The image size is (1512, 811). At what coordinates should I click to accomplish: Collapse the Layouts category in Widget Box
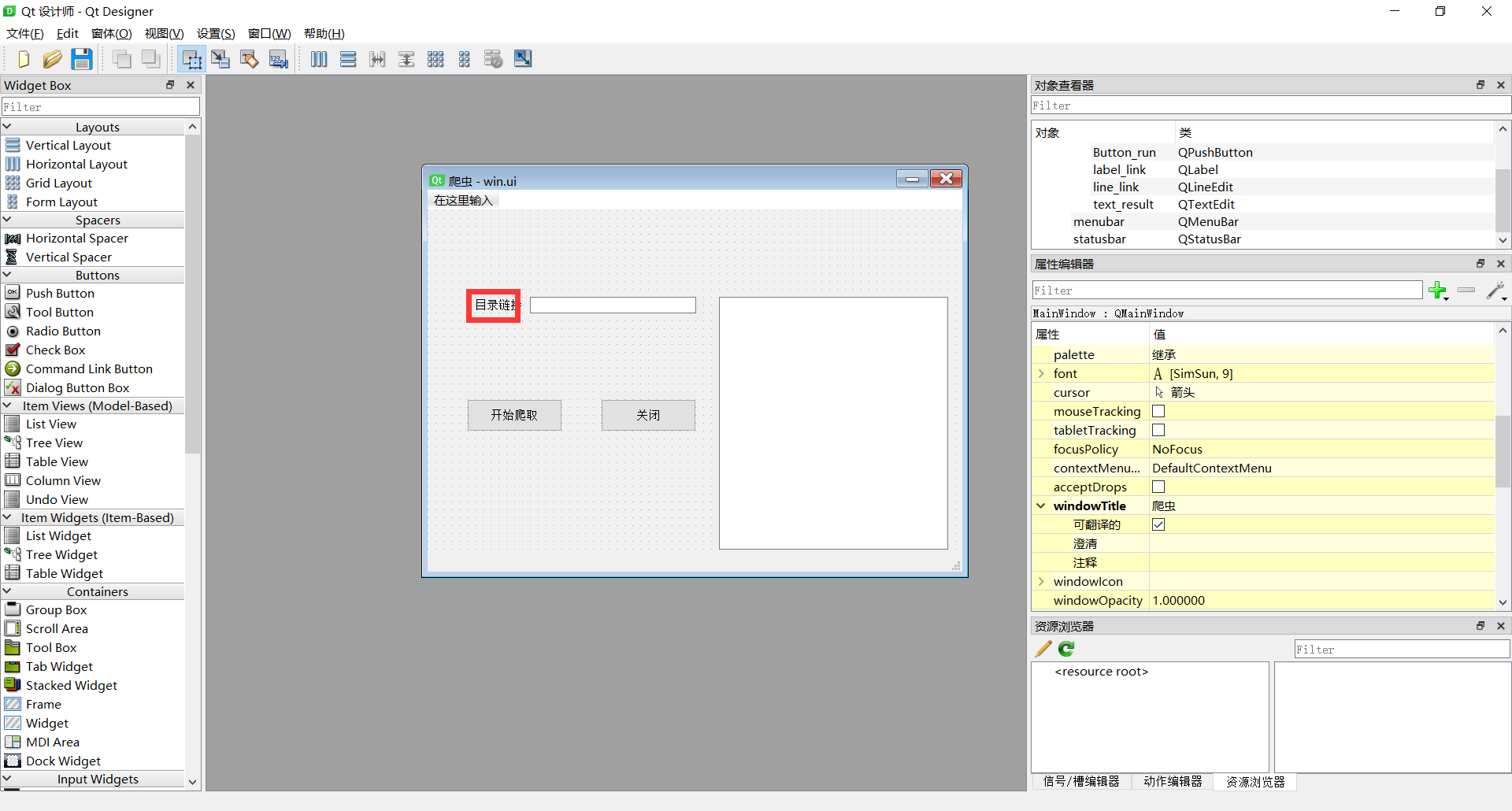[x=8, y=127]
